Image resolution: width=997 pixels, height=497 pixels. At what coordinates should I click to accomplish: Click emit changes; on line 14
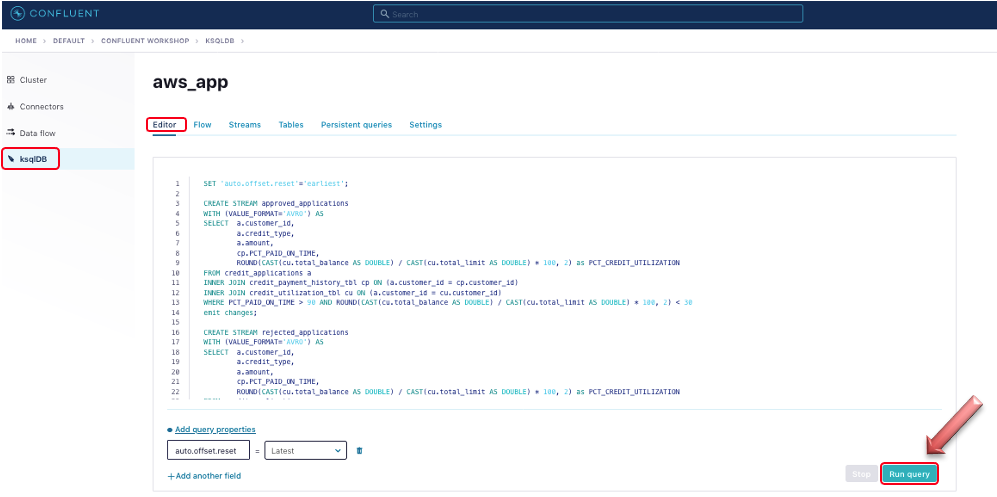230,312
